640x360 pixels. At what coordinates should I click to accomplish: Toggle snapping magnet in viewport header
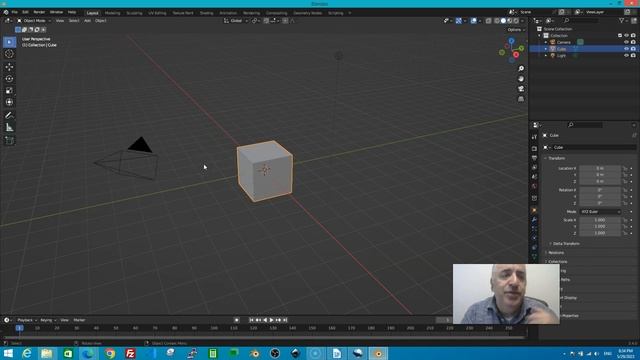pos(266,21)
